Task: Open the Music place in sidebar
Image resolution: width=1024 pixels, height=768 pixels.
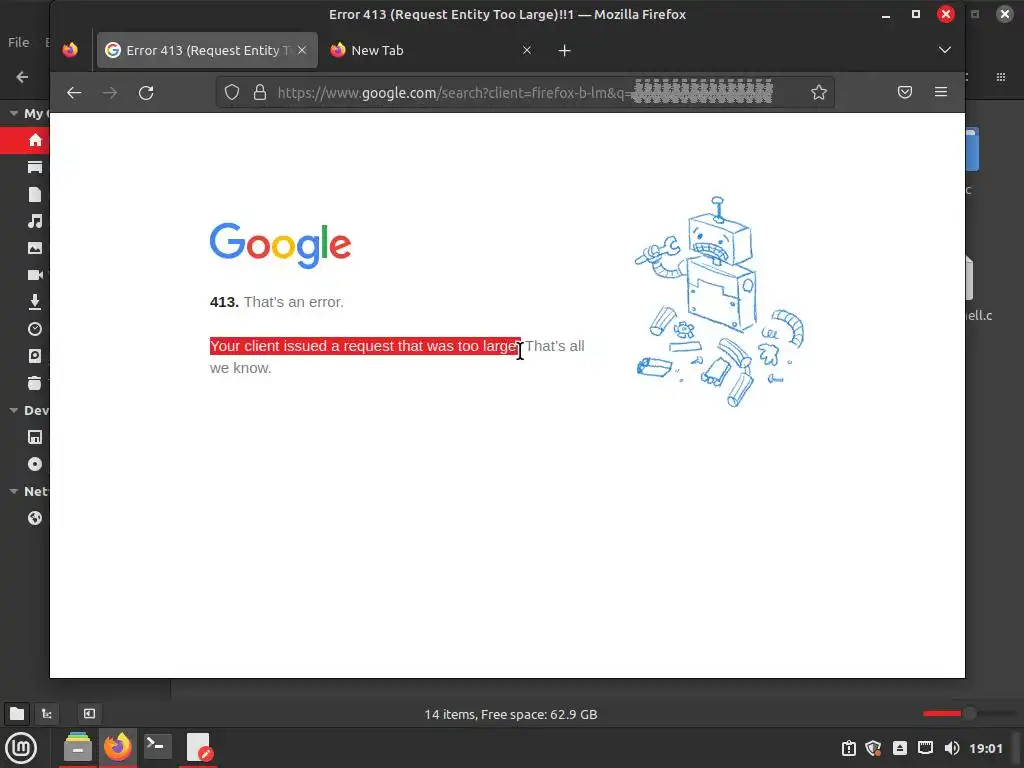Action: click(x=35, y=221)
